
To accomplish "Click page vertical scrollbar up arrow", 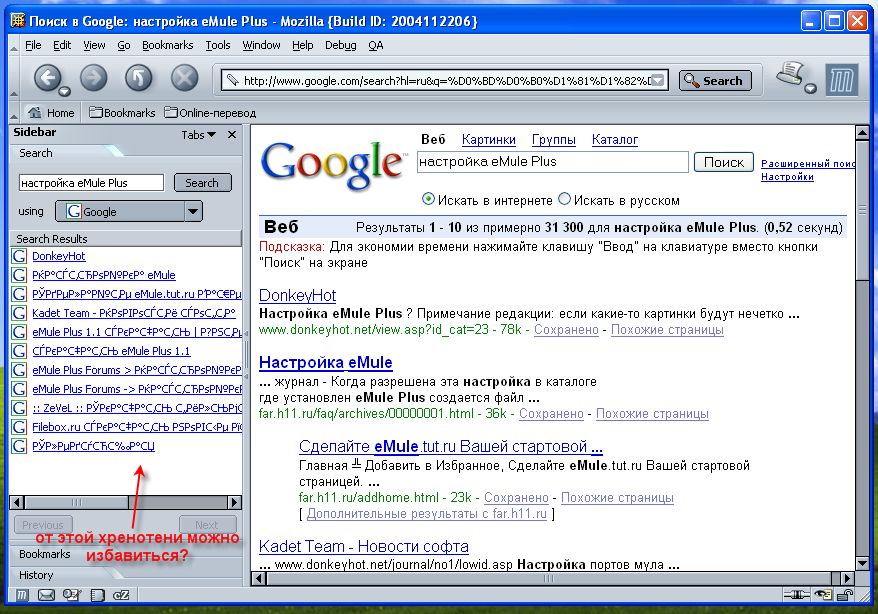I will [x=862, y=133].
